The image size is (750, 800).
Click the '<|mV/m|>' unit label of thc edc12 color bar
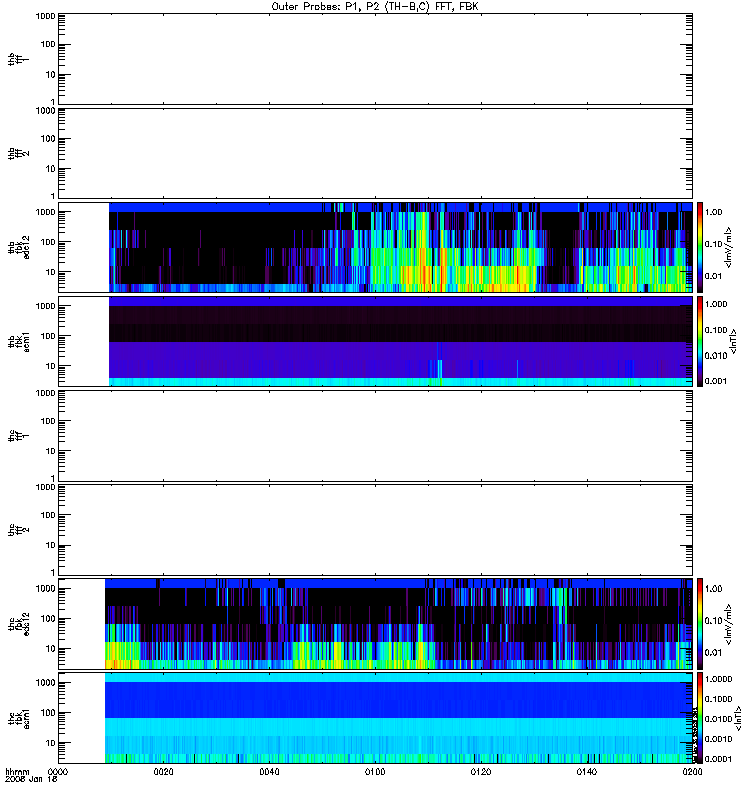729,623
